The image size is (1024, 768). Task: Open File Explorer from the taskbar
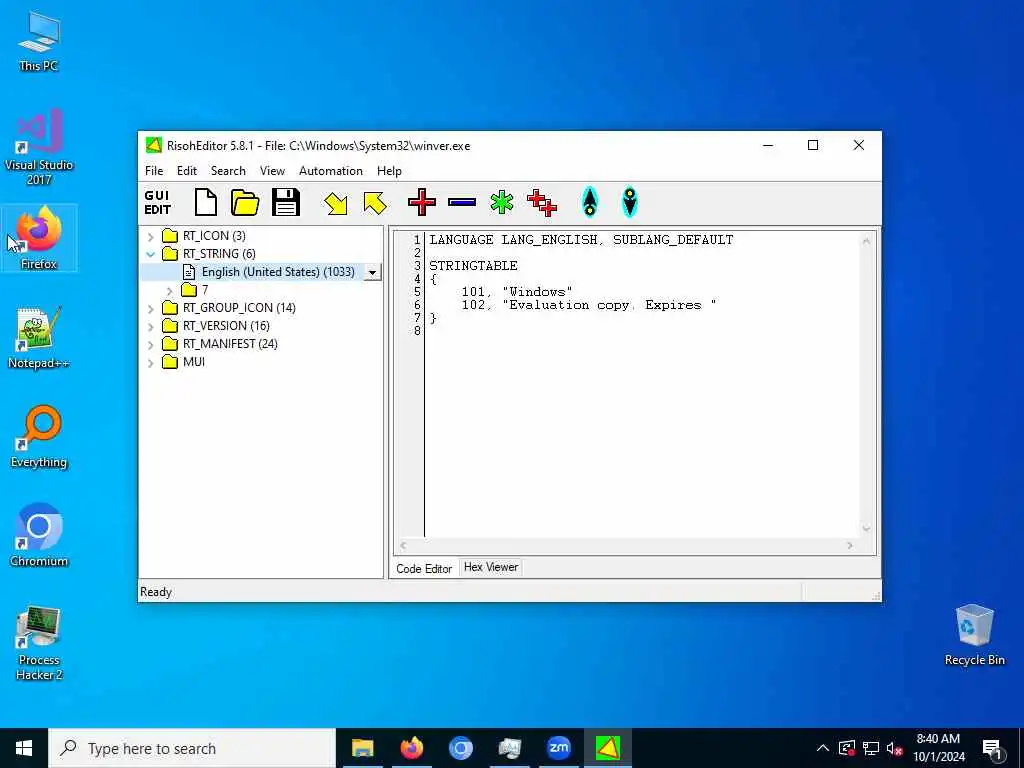coord(362,748)
